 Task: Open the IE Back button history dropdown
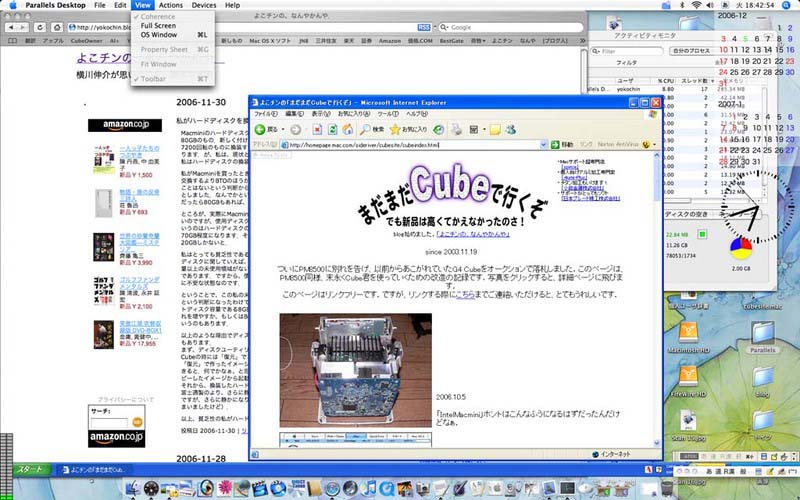coord(283,130)
